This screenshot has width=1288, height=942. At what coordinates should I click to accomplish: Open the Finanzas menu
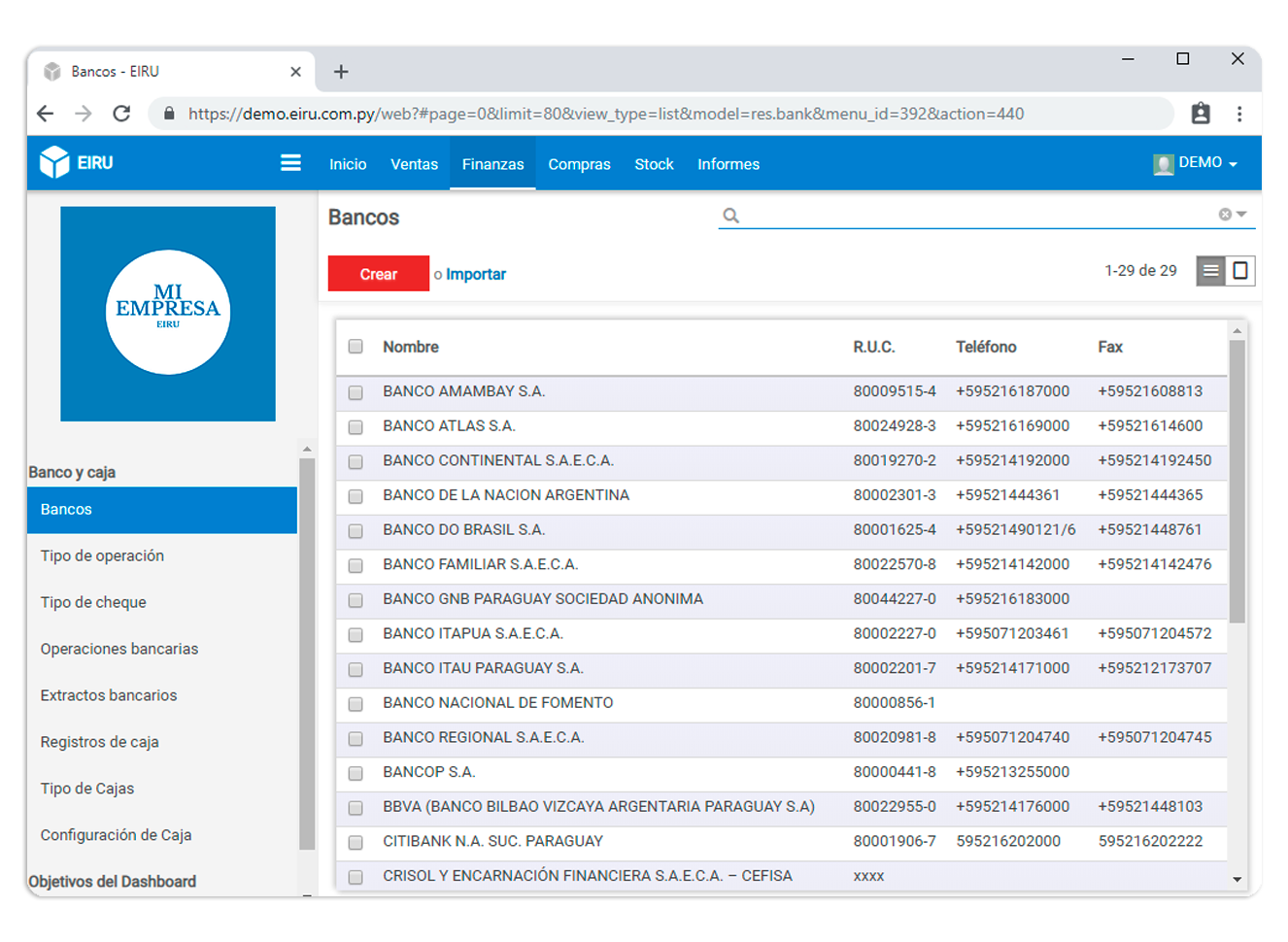pos(492,164)
